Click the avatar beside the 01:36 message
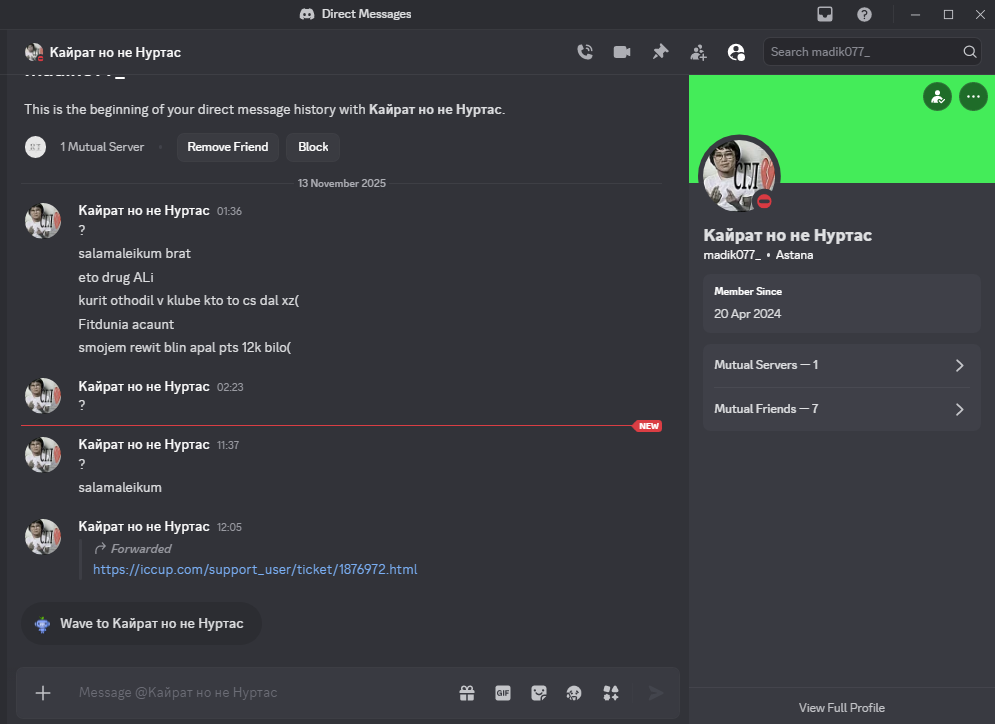 (x=43, y=221)
